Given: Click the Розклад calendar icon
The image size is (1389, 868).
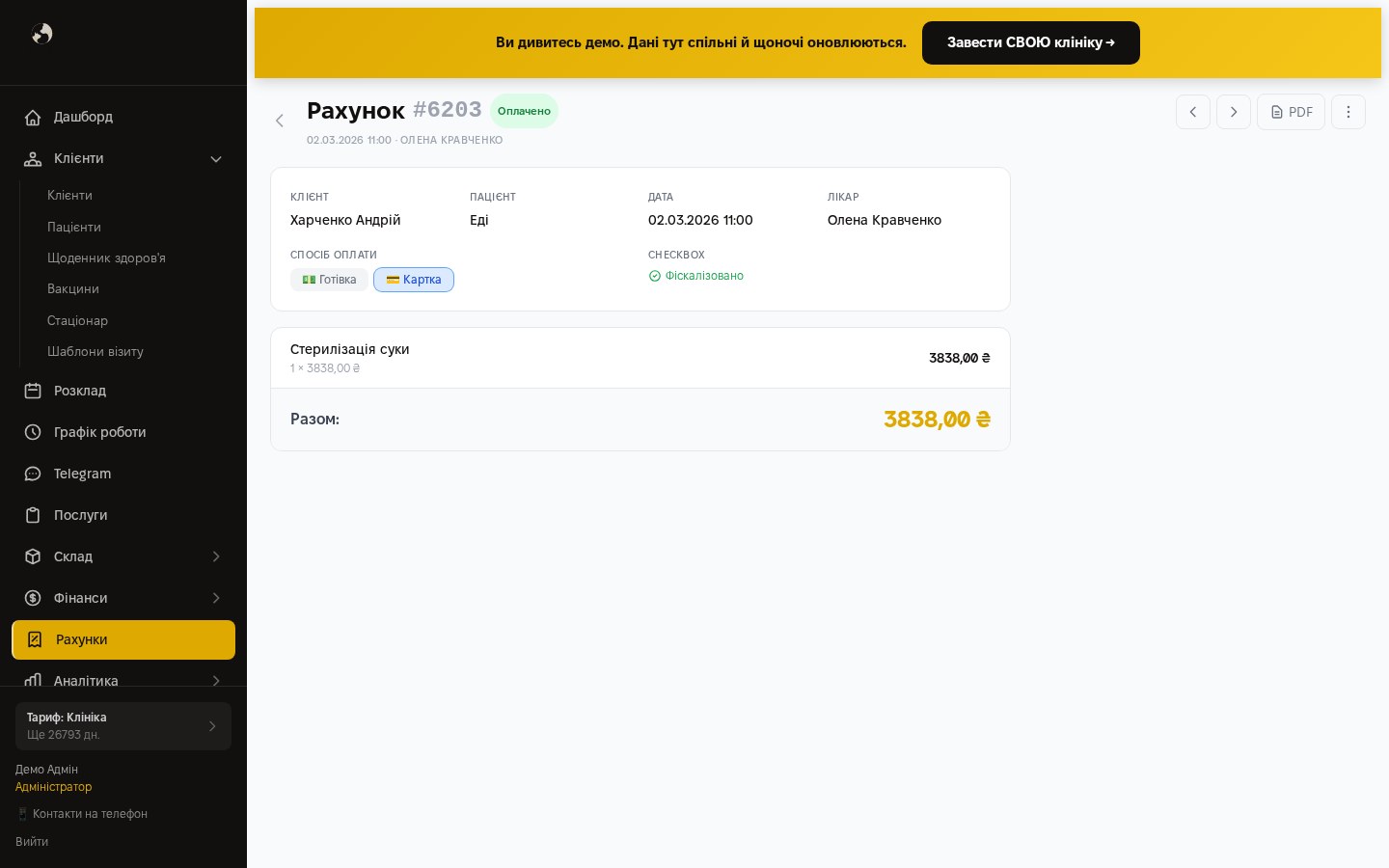Looking at the screenshot, I should click(33, 391).
